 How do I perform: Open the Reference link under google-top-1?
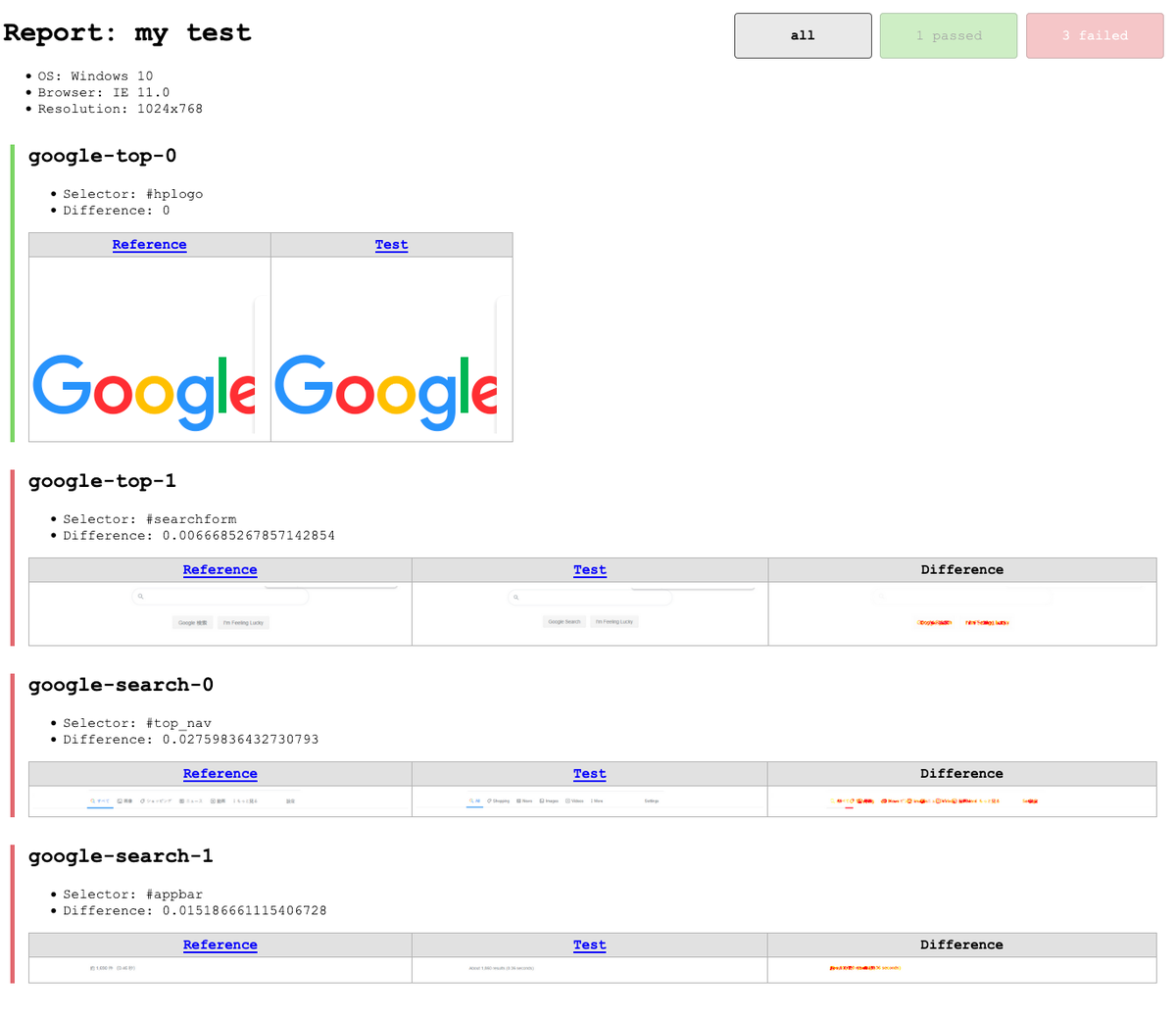220,570
